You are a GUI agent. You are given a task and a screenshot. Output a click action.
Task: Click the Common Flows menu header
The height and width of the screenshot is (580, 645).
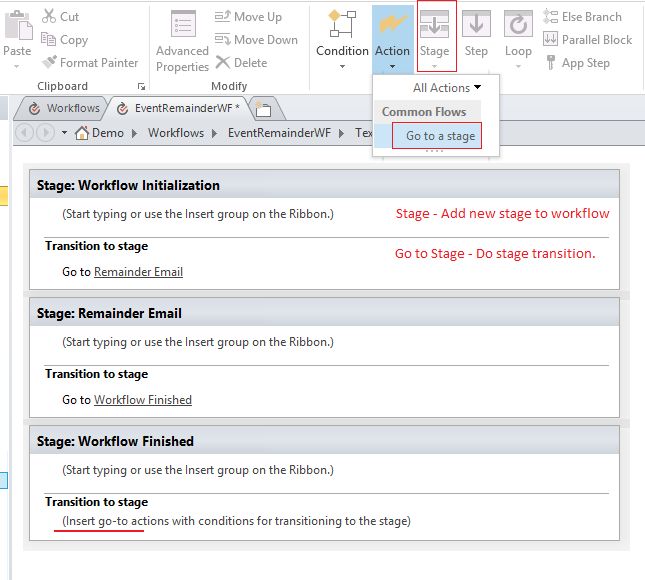click(x=424, y=112)
